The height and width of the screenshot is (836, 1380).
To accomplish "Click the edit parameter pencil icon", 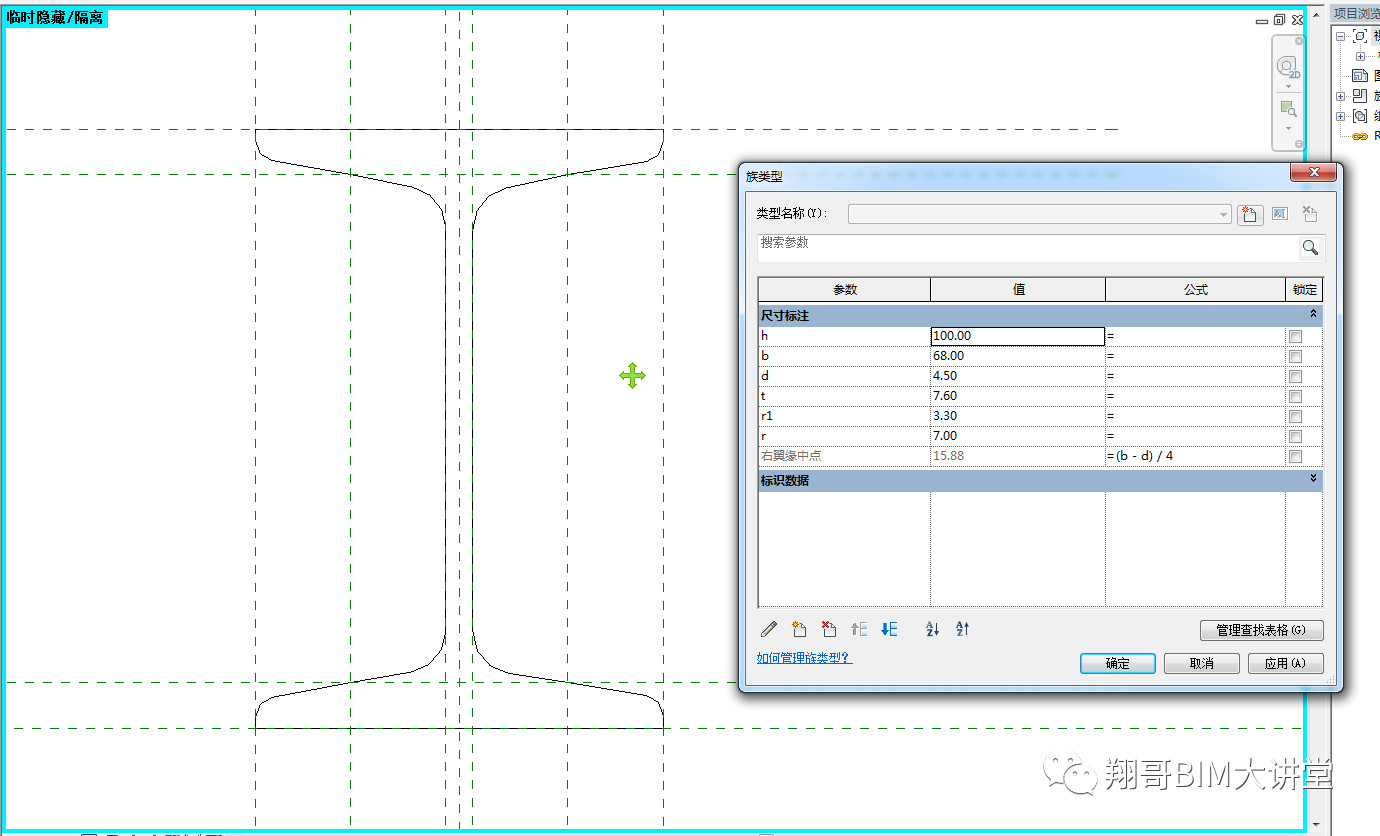I will click(x=769, y=629).
